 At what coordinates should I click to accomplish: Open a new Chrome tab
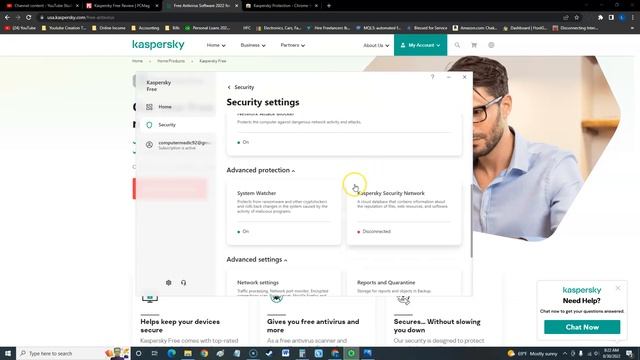pyautogui.click(x=329, y=6)
